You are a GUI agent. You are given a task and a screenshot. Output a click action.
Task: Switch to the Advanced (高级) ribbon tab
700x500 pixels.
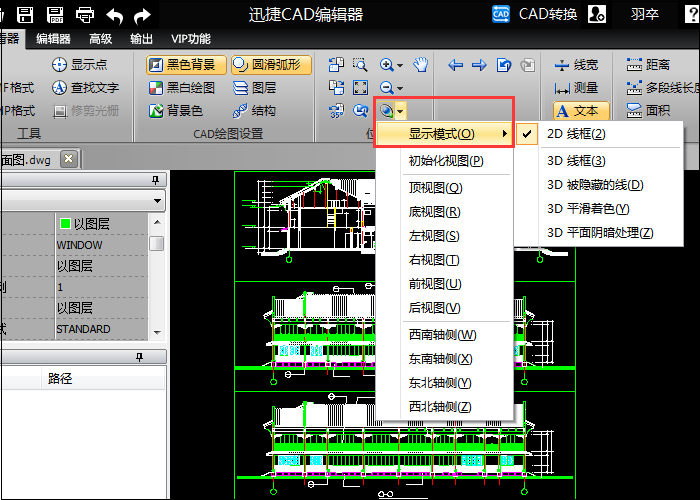pyautogui.click(x=101, y=39)
